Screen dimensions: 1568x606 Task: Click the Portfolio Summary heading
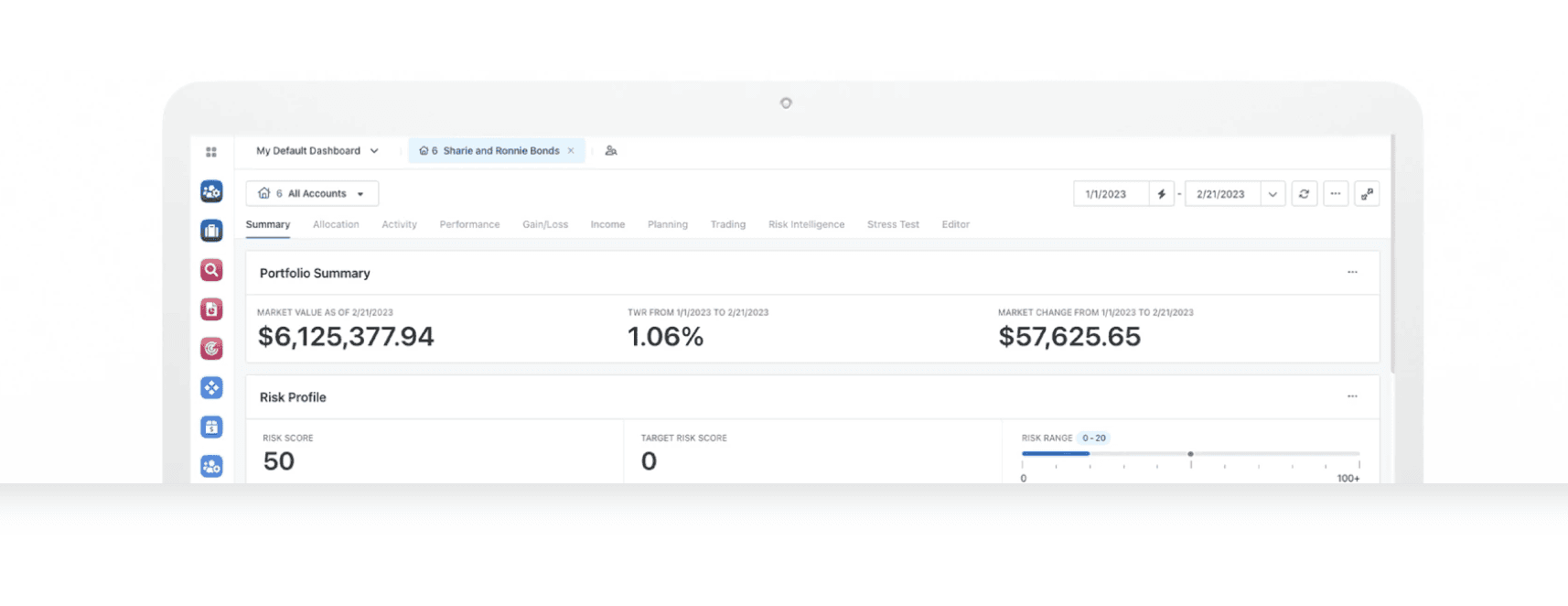[x=315, y=273]
